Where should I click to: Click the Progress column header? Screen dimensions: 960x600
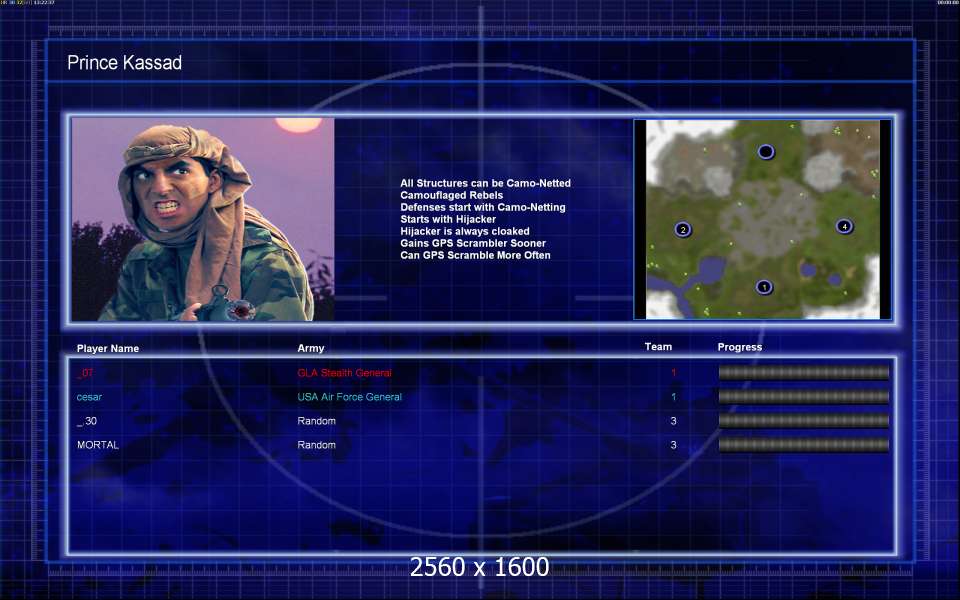[740, 347]
